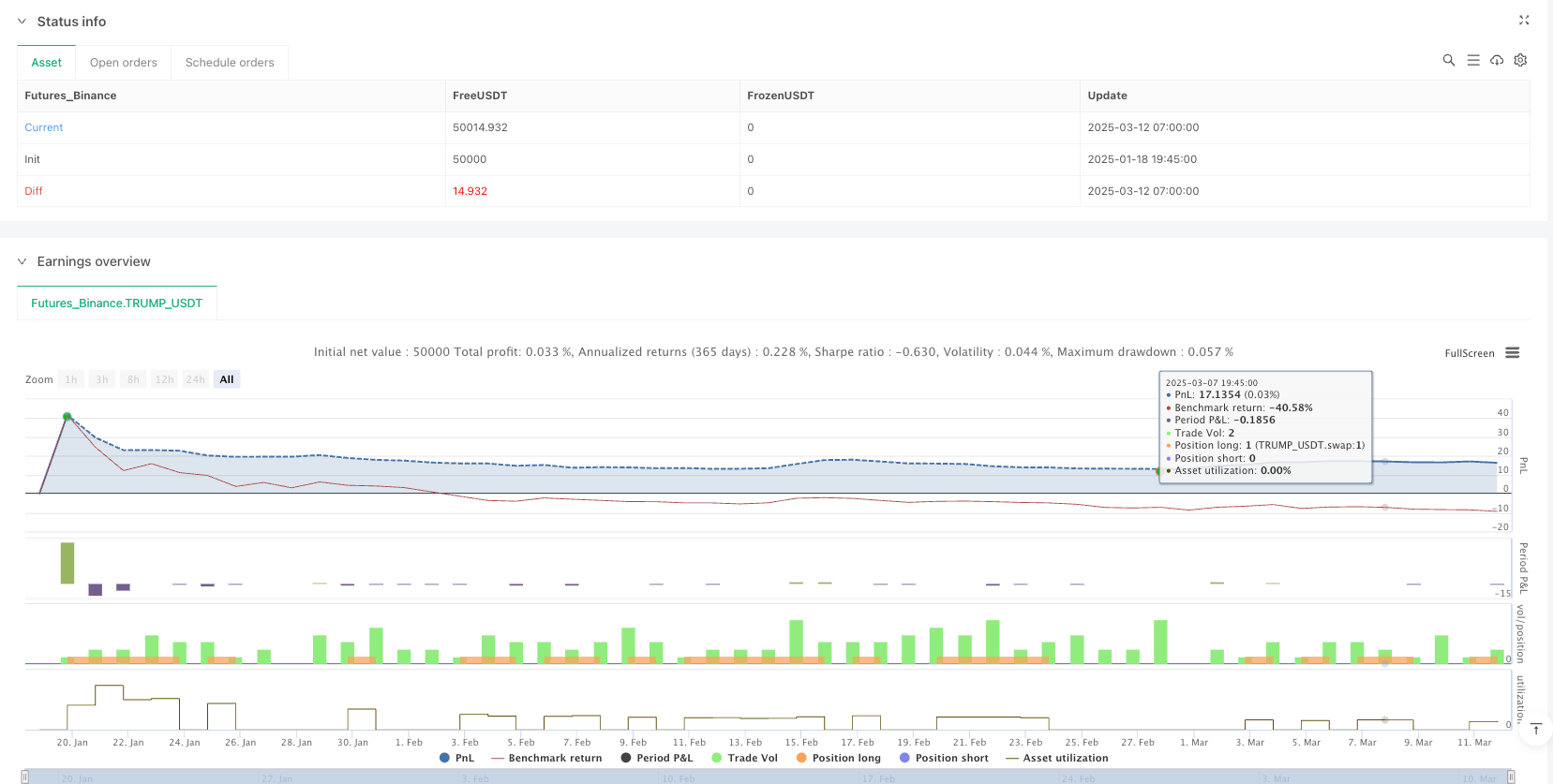The height and width of the screenshot is (784, 1553).
Task: Switch to the Open orders tab
Action: coord(123,63)
